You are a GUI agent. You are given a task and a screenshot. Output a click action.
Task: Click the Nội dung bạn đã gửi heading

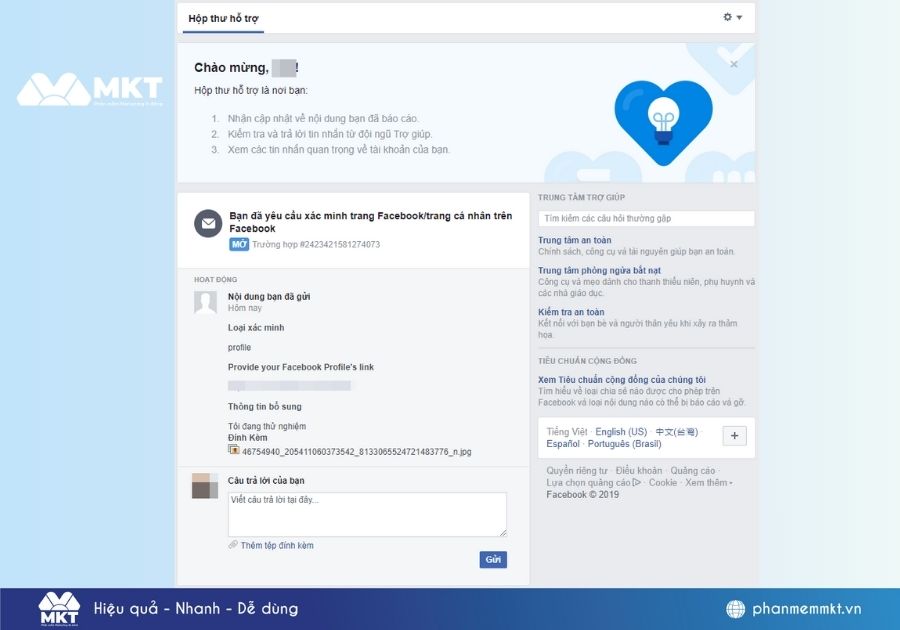click(269, 297)
